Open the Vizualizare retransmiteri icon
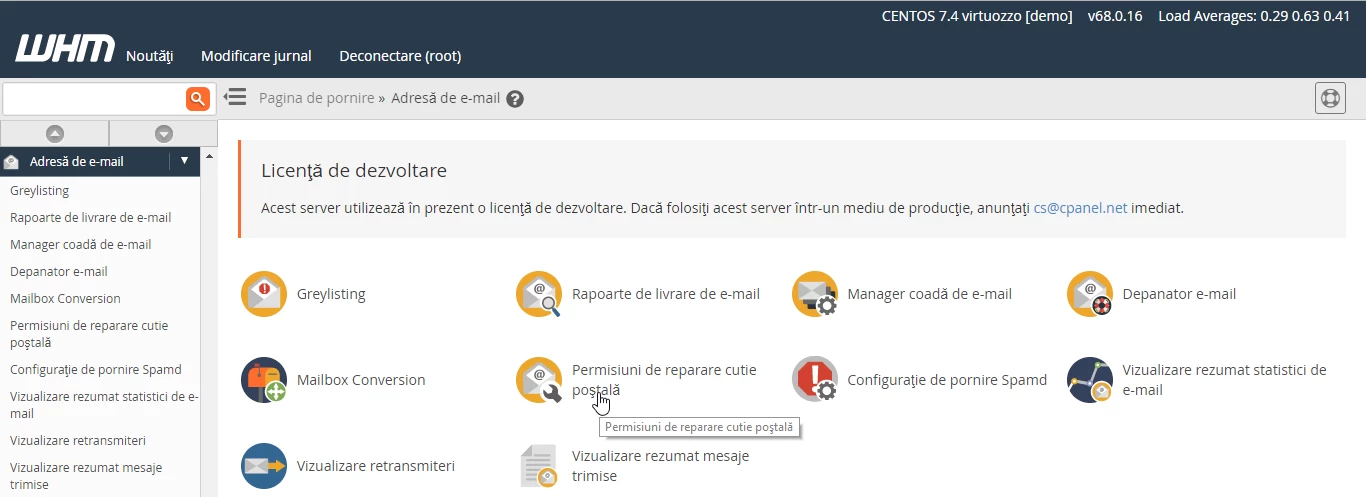1366x497 pixels. pyautogui.click(x=264, y=466)
